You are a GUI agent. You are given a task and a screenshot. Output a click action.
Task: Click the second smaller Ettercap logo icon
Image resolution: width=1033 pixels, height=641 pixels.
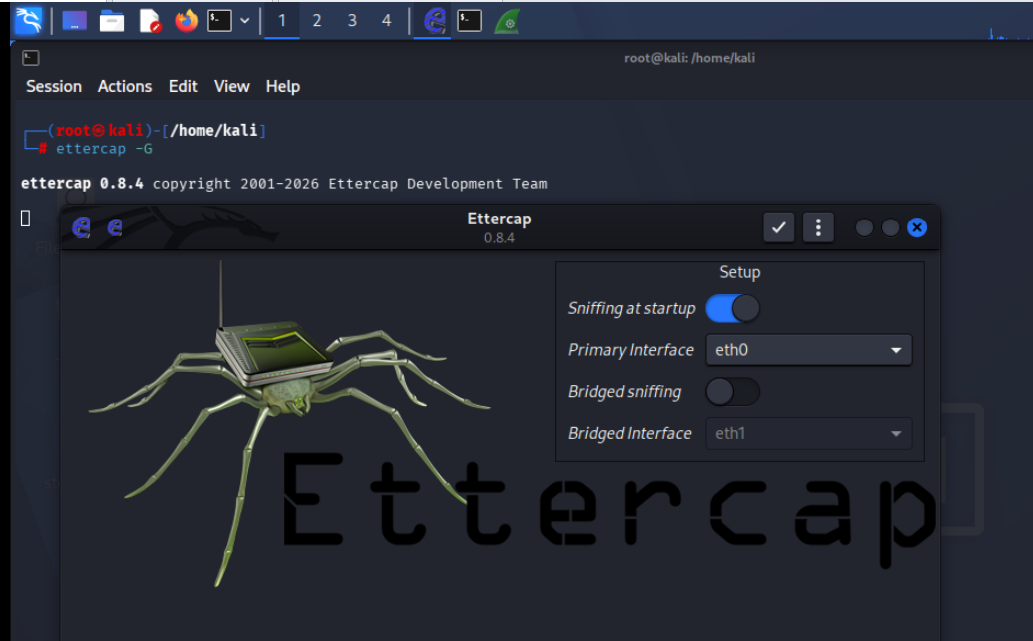[x=115, y=227]
